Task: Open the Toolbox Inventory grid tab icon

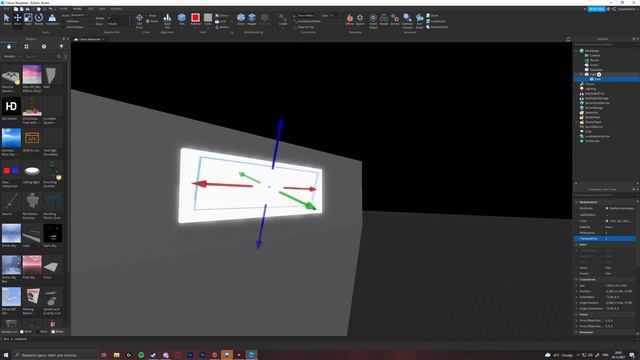Action: click(27, 47)
